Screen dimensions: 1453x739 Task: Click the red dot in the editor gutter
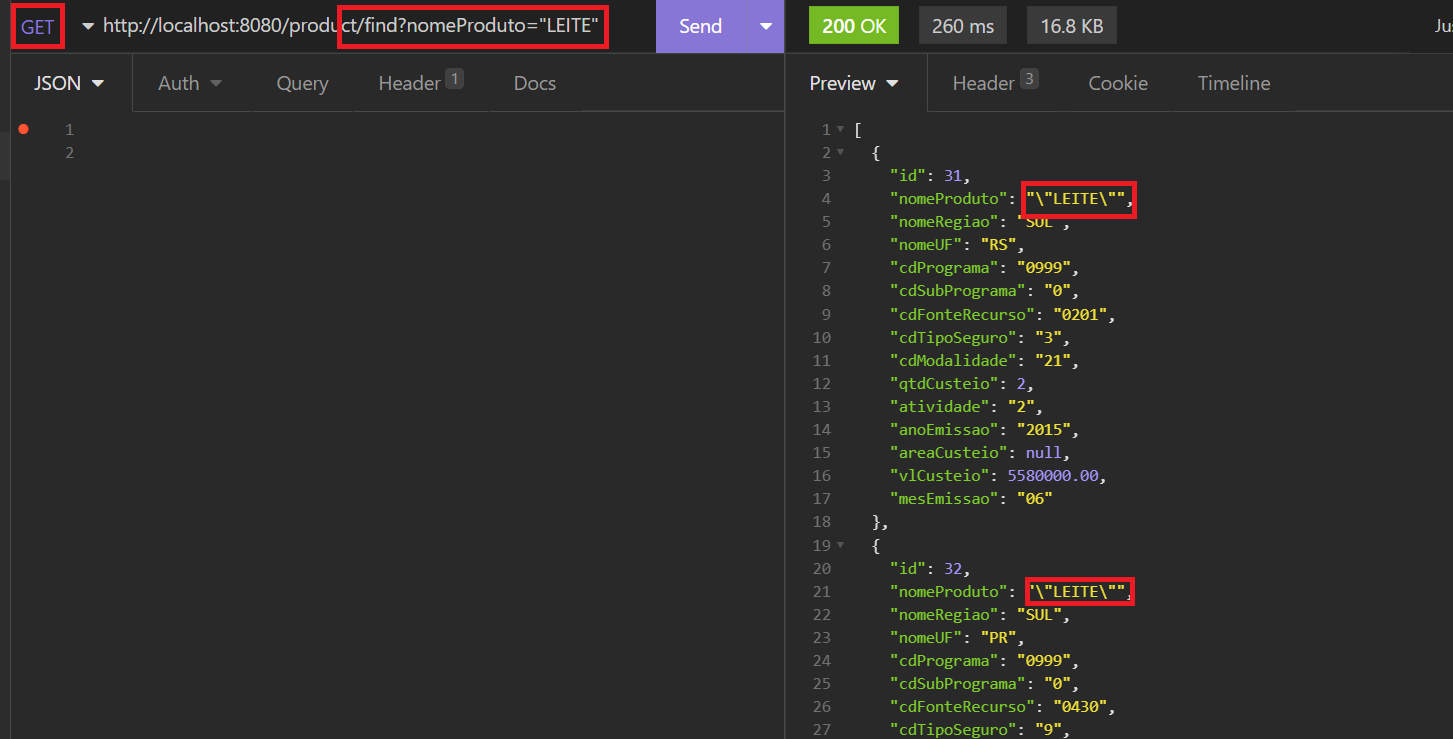pos(25,129)
